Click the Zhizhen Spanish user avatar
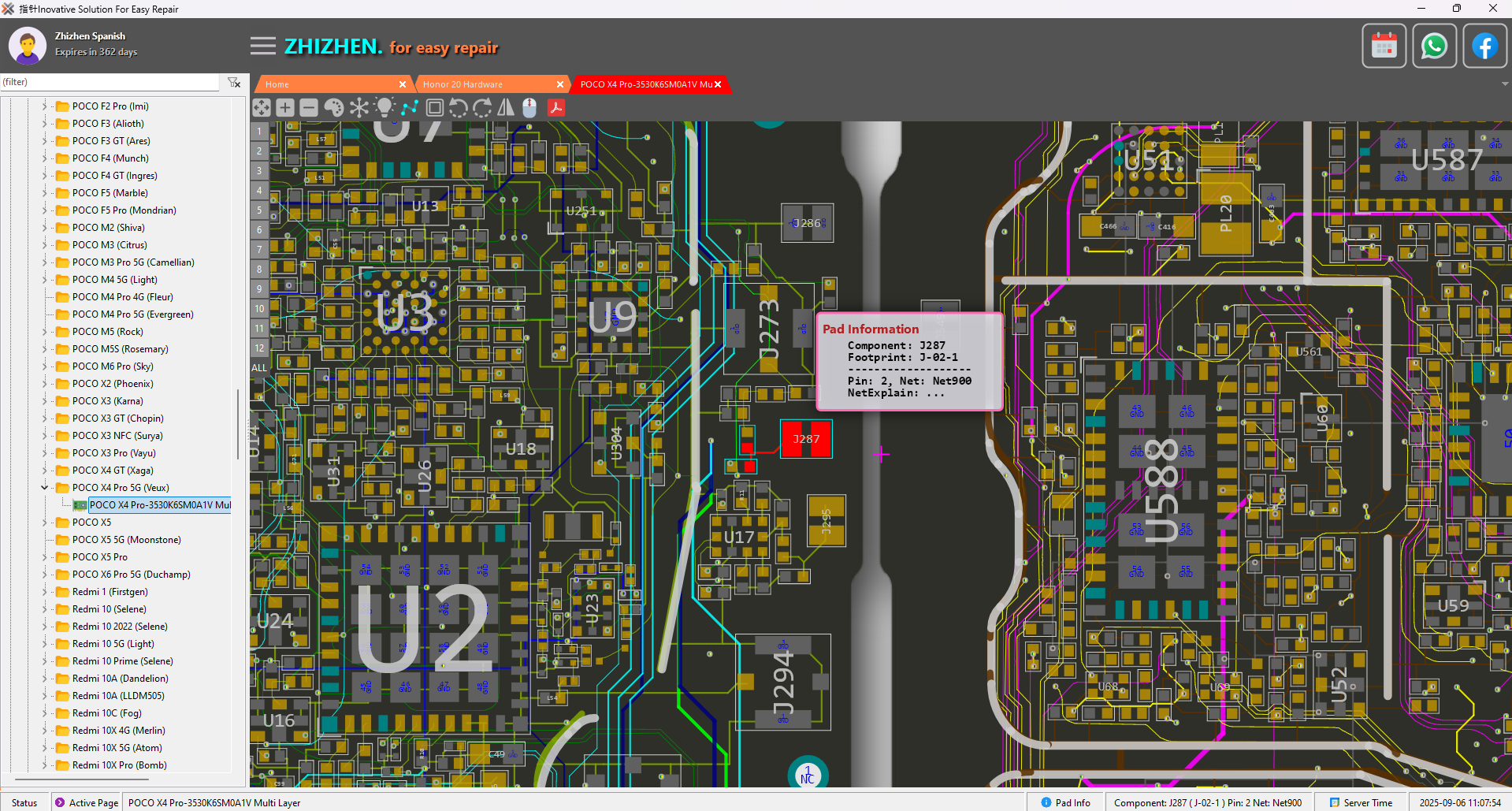1512x811 pixels. pyautogui.click(x=28, y=46)
